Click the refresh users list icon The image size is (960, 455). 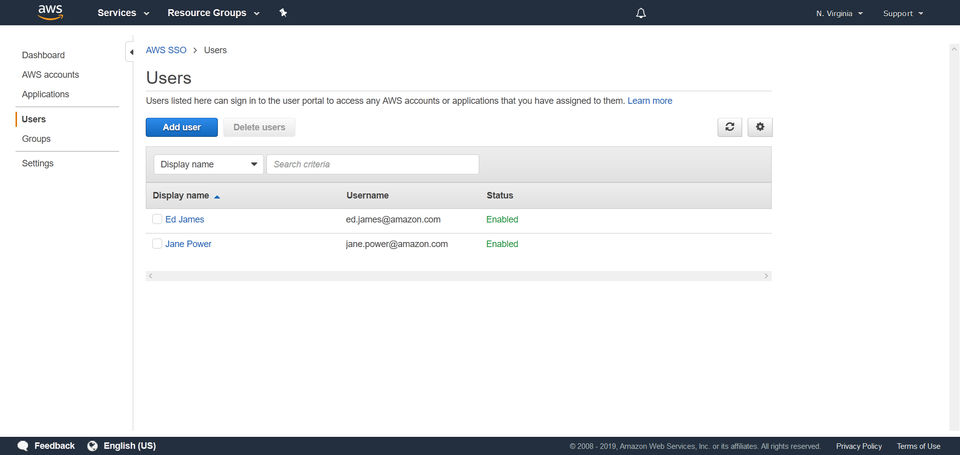[730, 127]
